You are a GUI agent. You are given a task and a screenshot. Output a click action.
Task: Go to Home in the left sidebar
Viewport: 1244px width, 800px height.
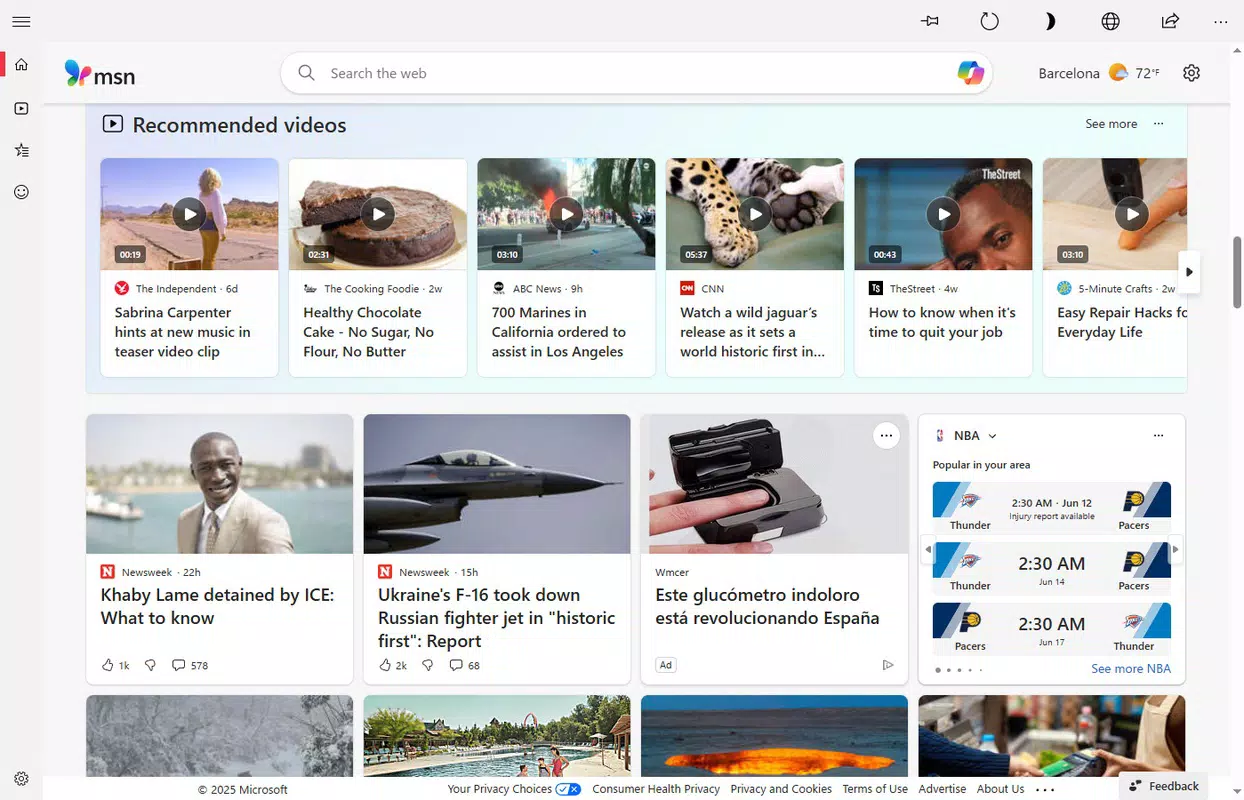(21, 65)
